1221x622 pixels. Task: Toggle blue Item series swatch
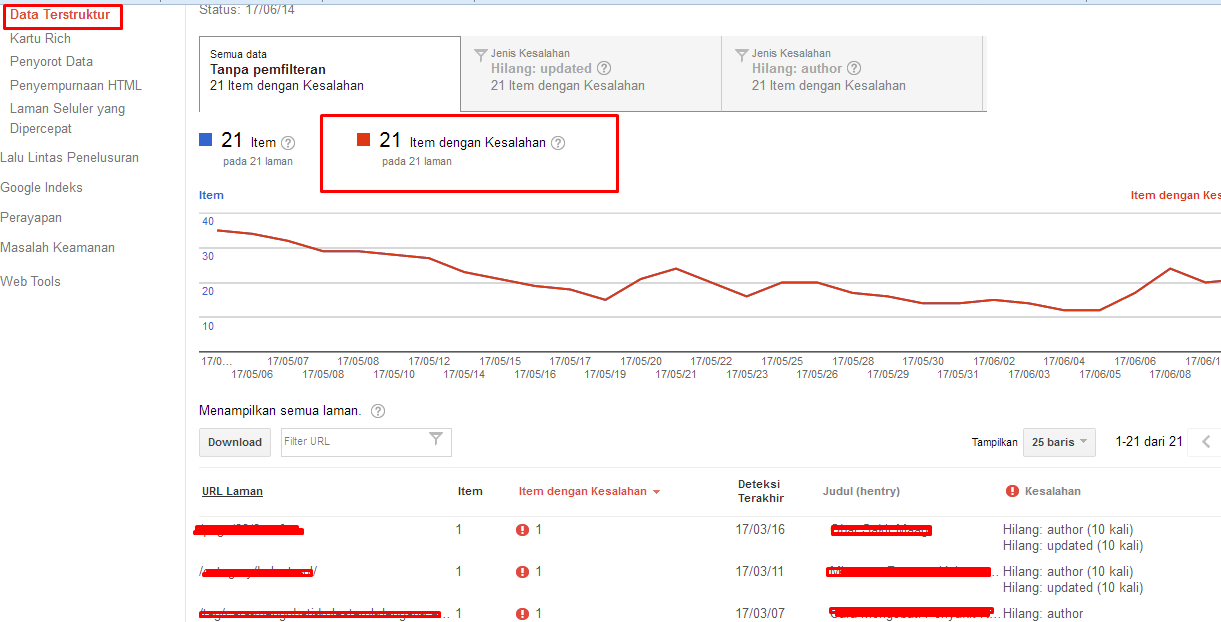[x=205, y=140]
